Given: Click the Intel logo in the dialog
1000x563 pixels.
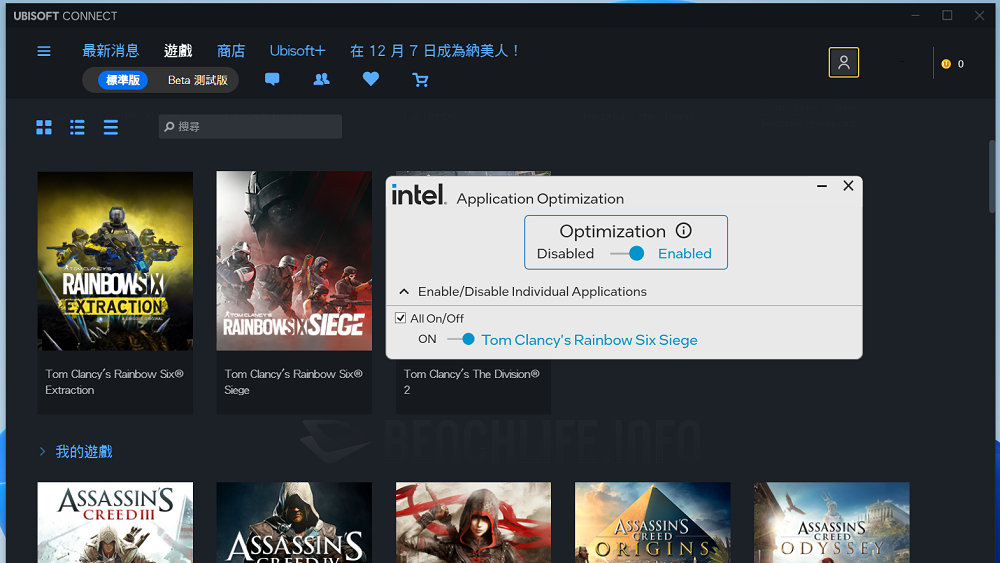Looking at the screenshot, I should click(x=418, y=194).
